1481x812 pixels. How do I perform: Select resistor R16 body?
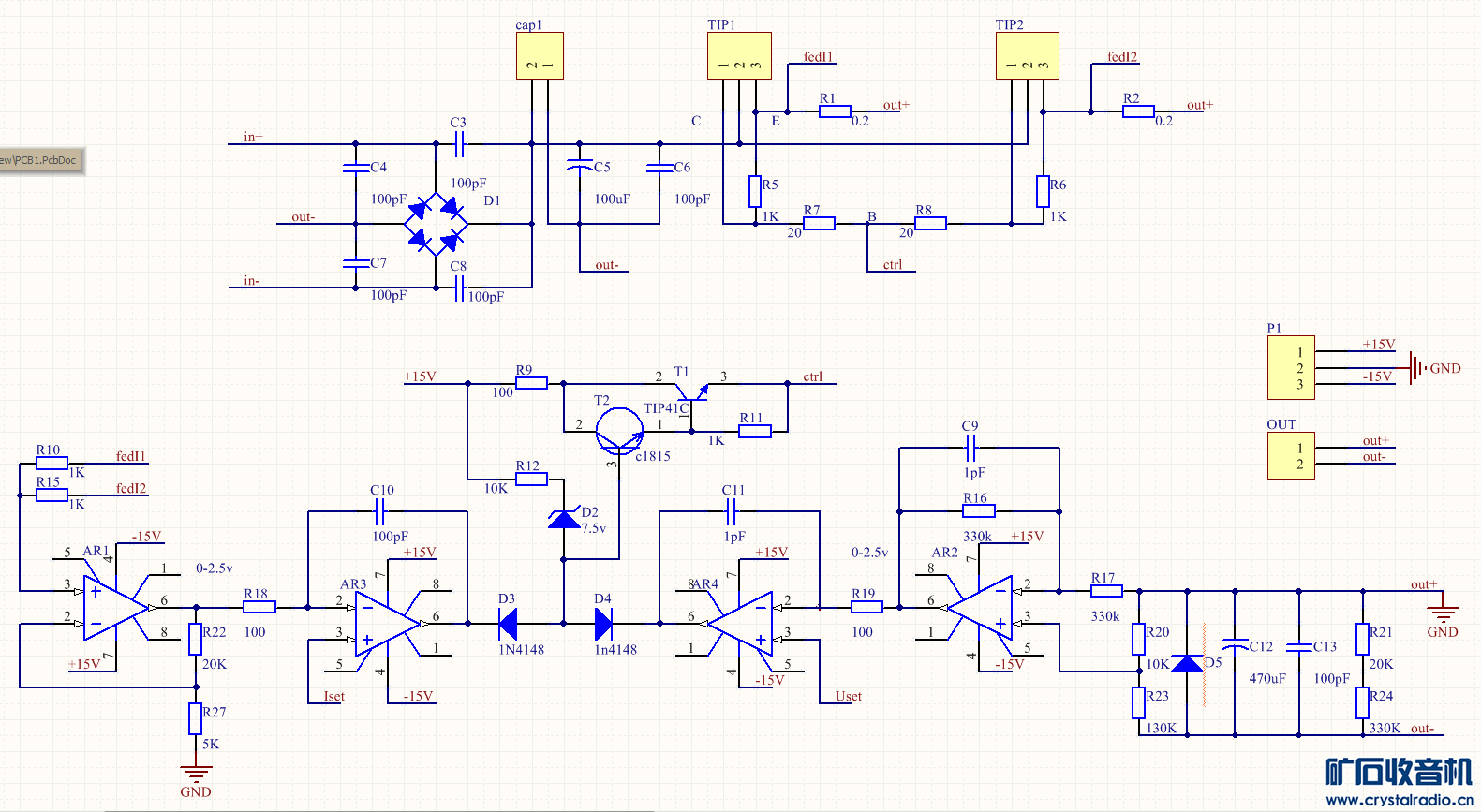(979, 511)
